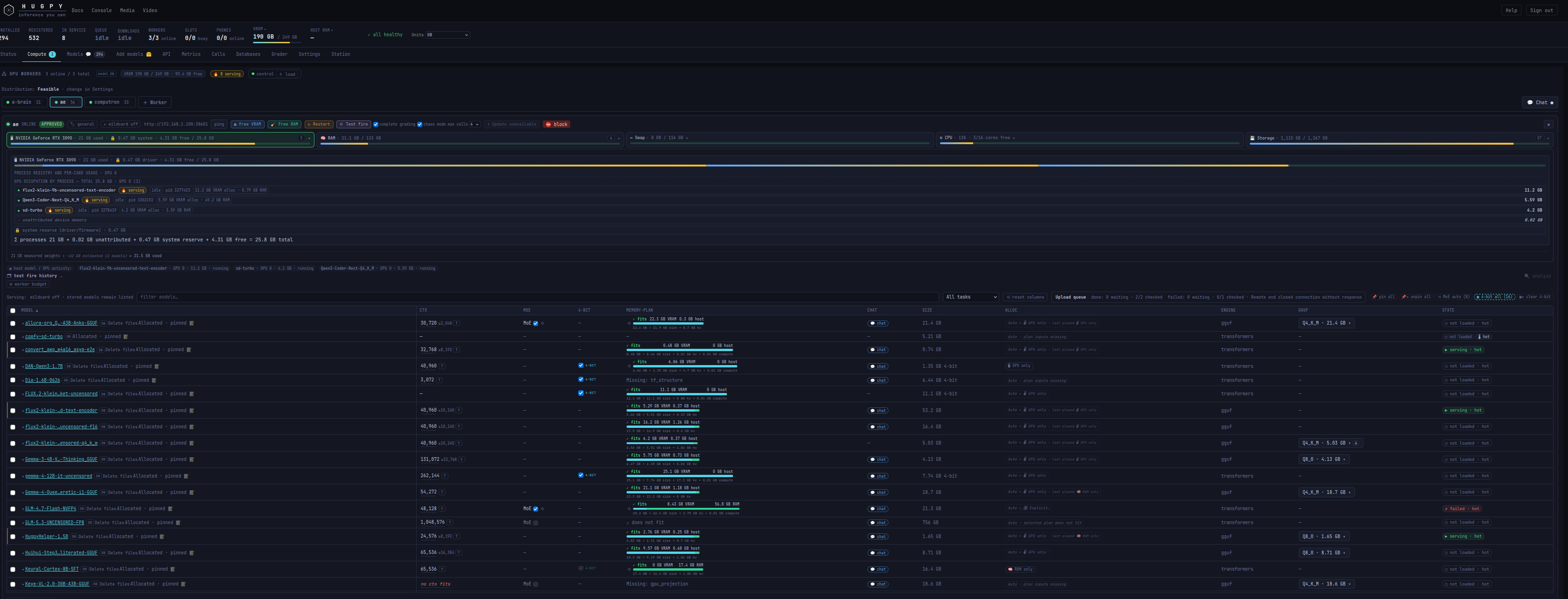Click the Test fire button
The image size is (1568, 599).
click(354, 124)
